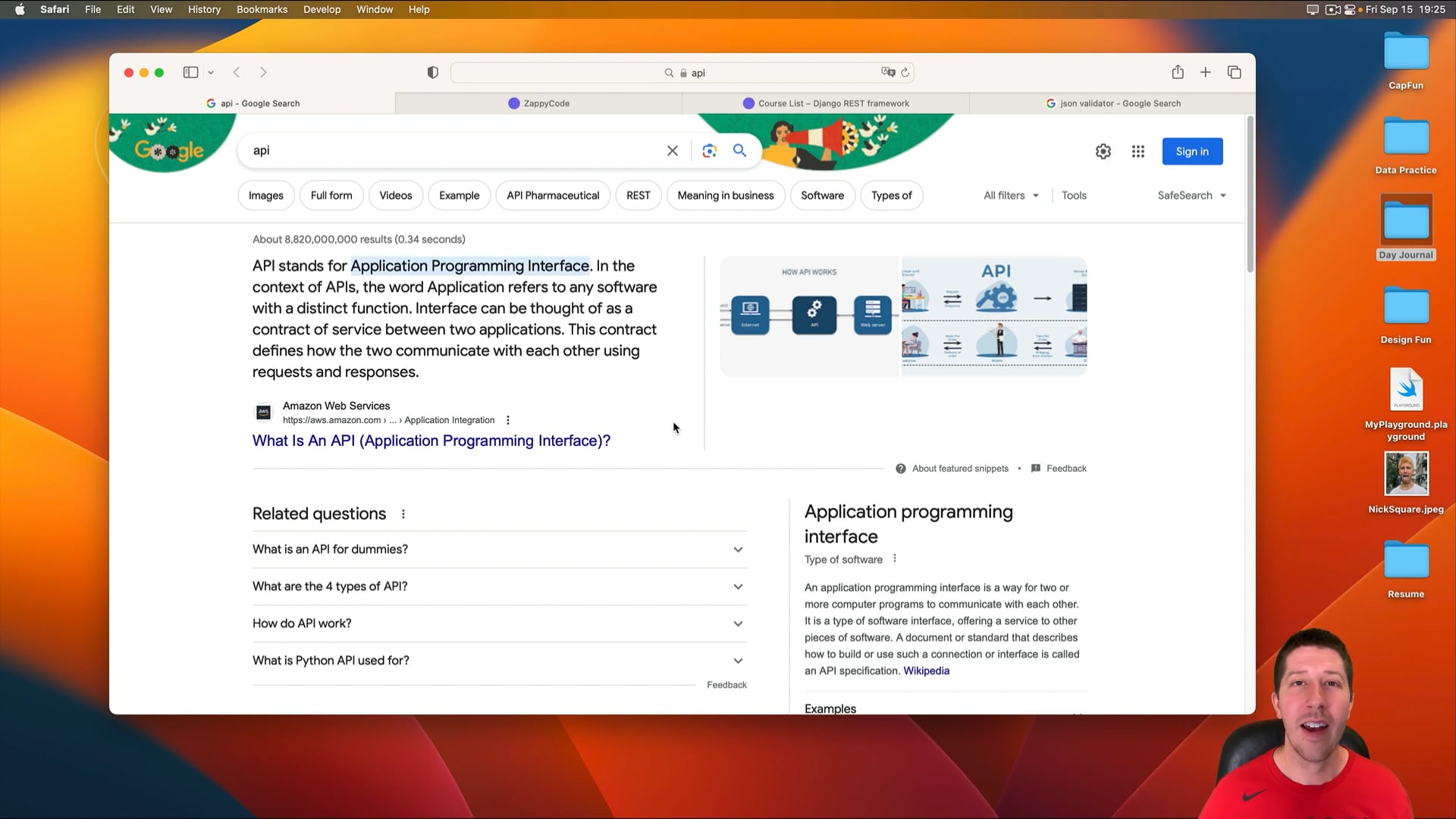
Task: Click the Safari address bar field
Action: click(682, 73)
